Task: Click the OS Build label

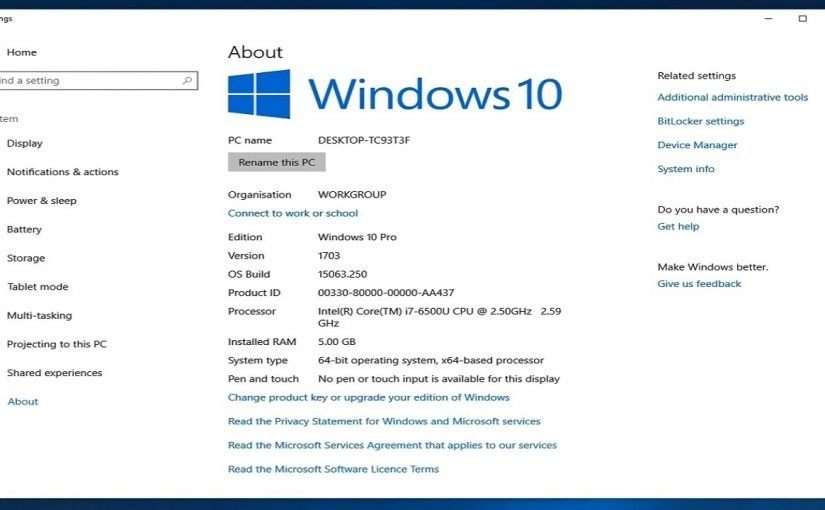Action: coord(249,274)
